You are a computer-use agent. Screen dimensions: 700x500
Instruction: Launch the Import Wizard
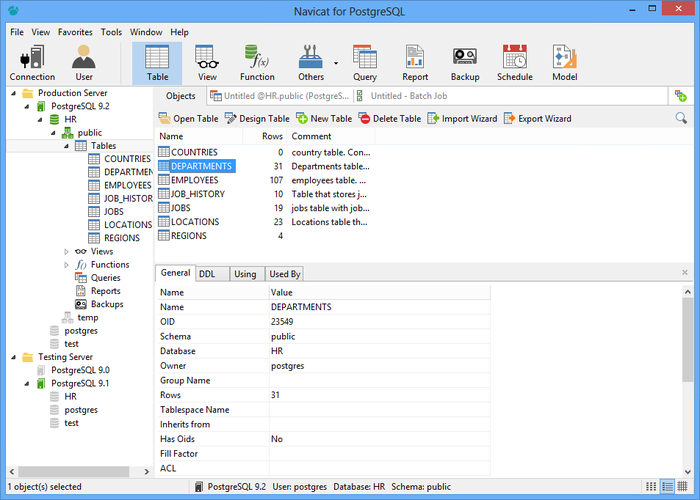[x=462, y=119]
